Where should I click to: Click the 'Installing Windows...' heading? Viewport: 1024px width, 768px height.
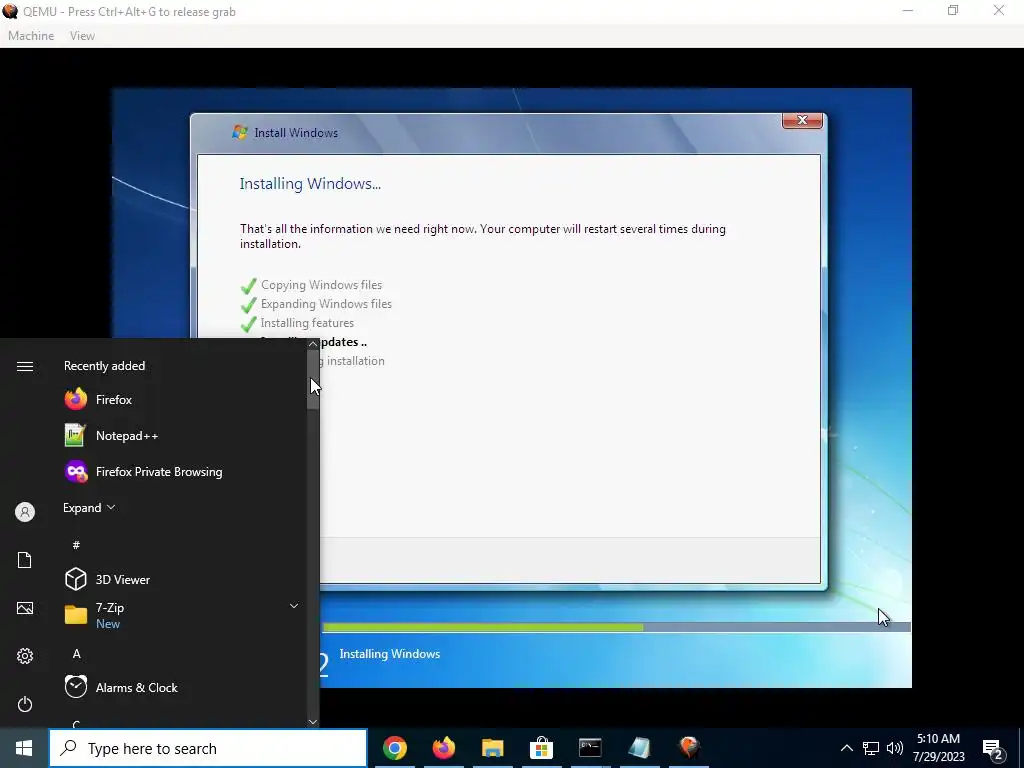(x=310, y=184)
